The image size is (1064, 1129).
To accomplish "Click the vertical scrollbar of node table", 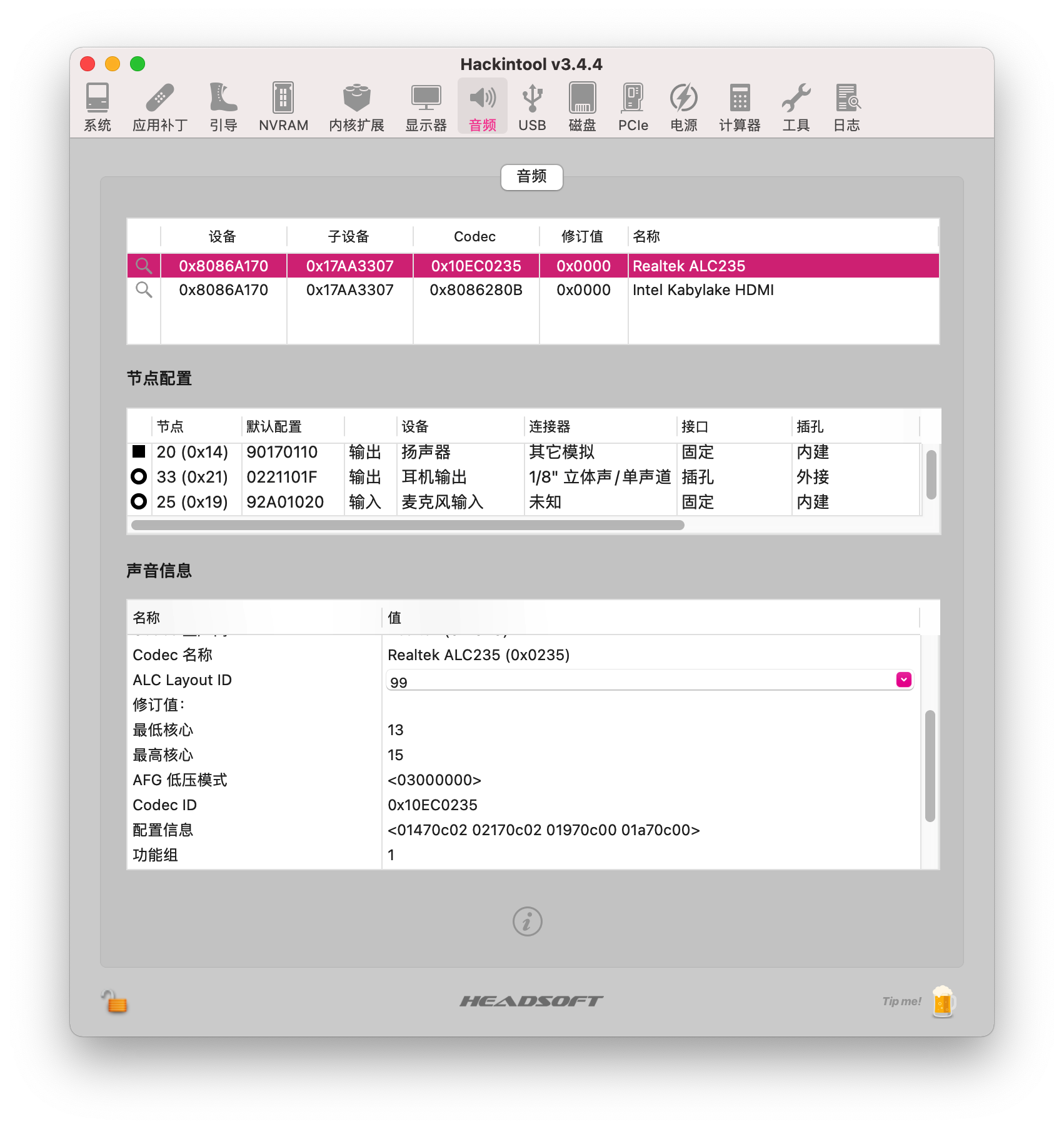I will 931,474.
